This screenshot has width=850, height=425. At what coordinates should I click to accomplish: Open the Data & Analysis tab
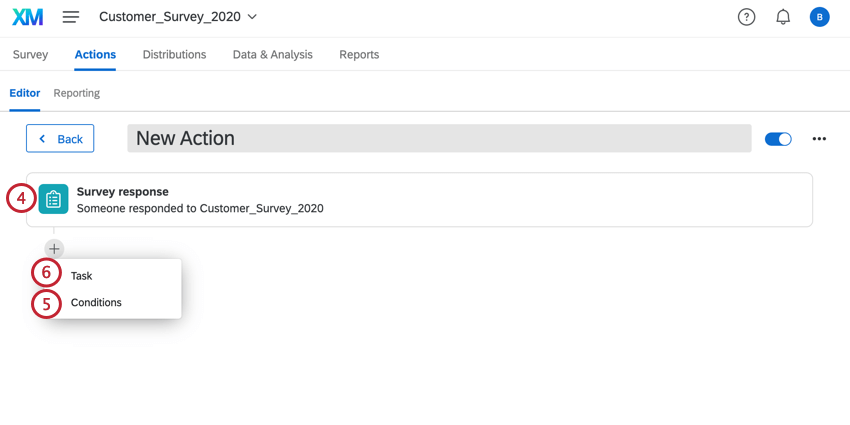pyautogui.click(x=273, y=54)
